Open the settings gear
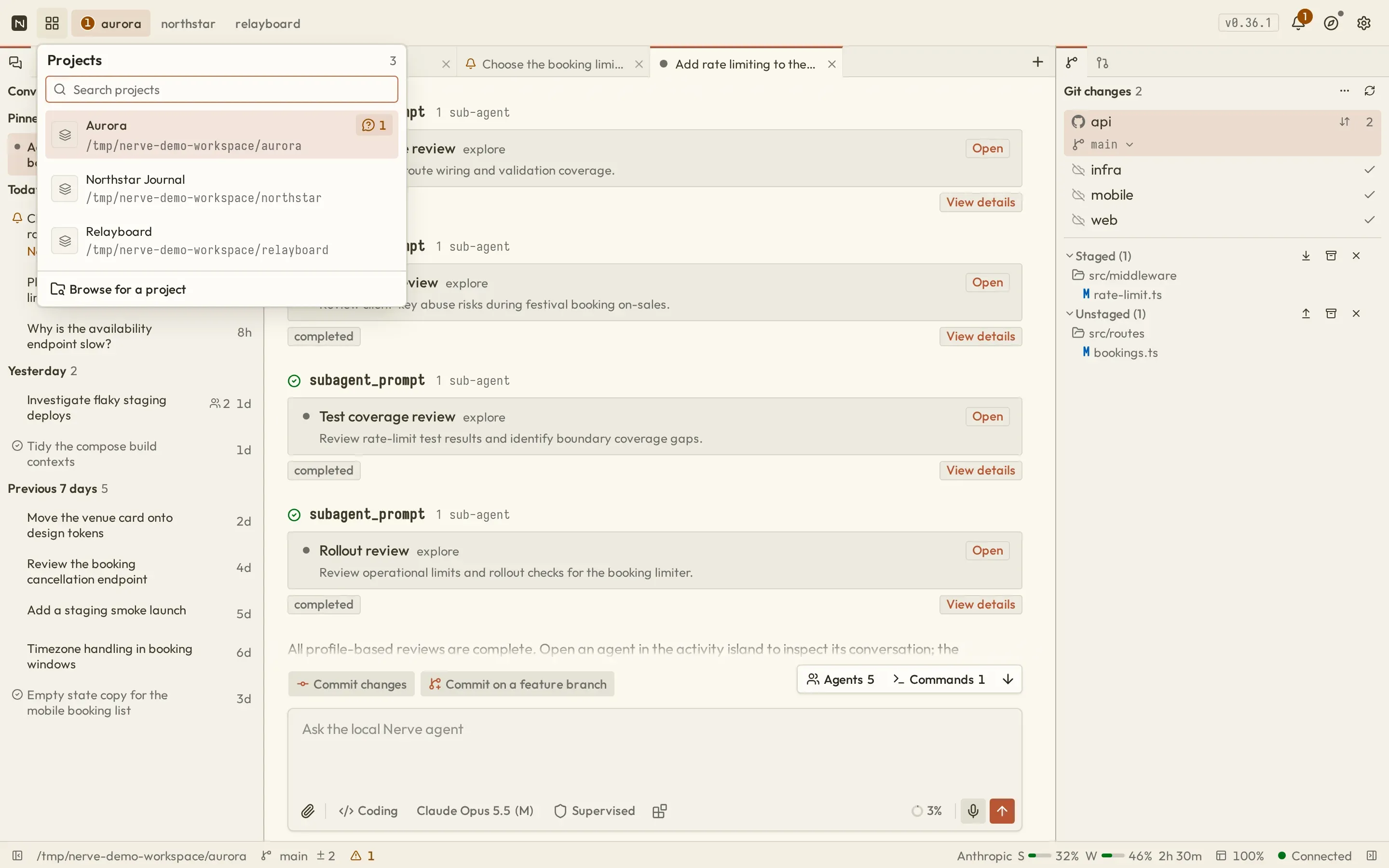The height and width of the screenshot is (868, 1389). coord(1364,23)
